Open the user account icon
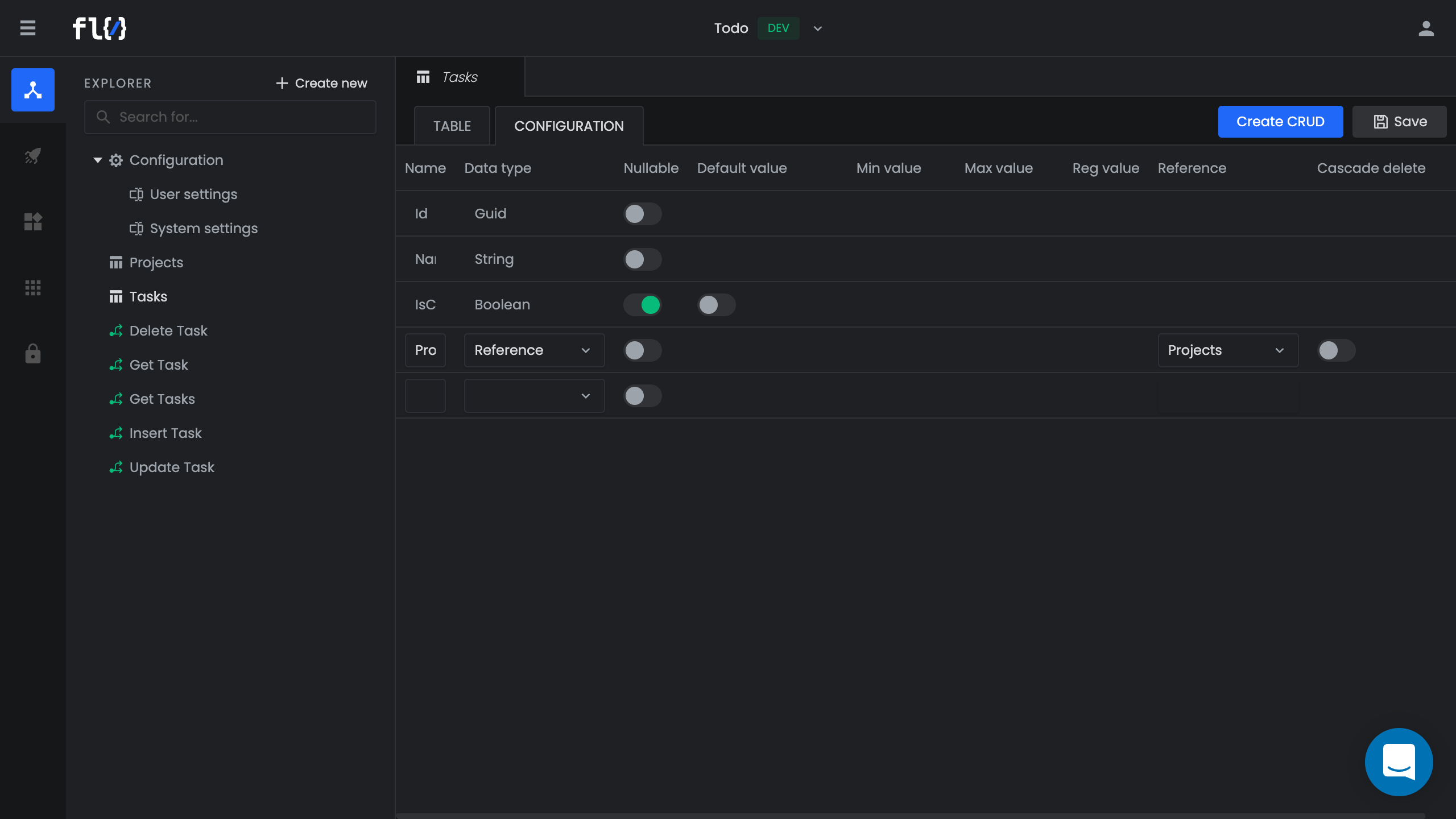The width and height of the screenshot is (1456, 819). click(1426, 28)
